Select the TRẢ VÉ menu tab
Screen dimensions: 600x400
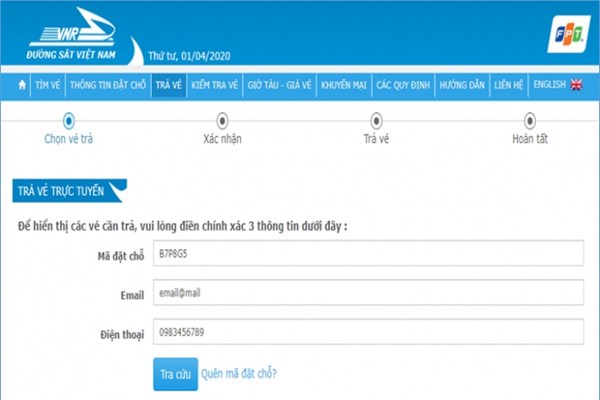[x=169, y=85]
